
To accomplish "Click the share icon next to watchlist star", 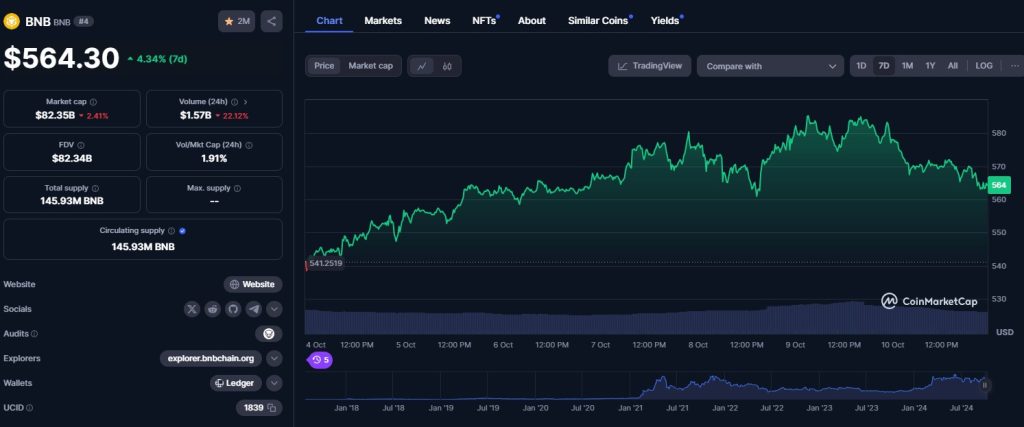I will tap(271, 21).
